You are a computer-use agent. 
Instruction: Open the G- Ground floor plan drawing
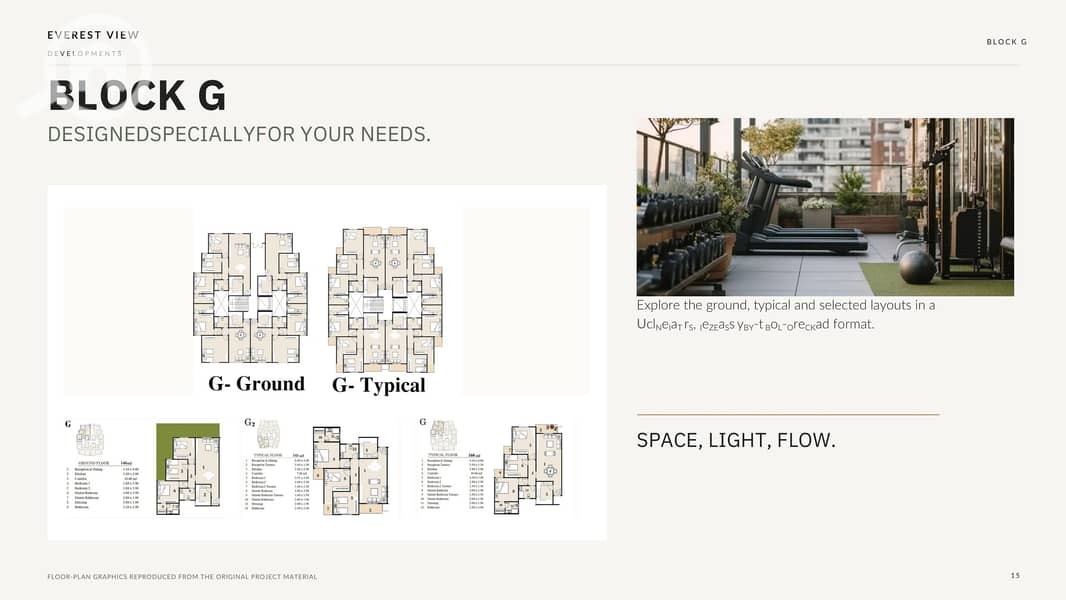coord(250,297)
